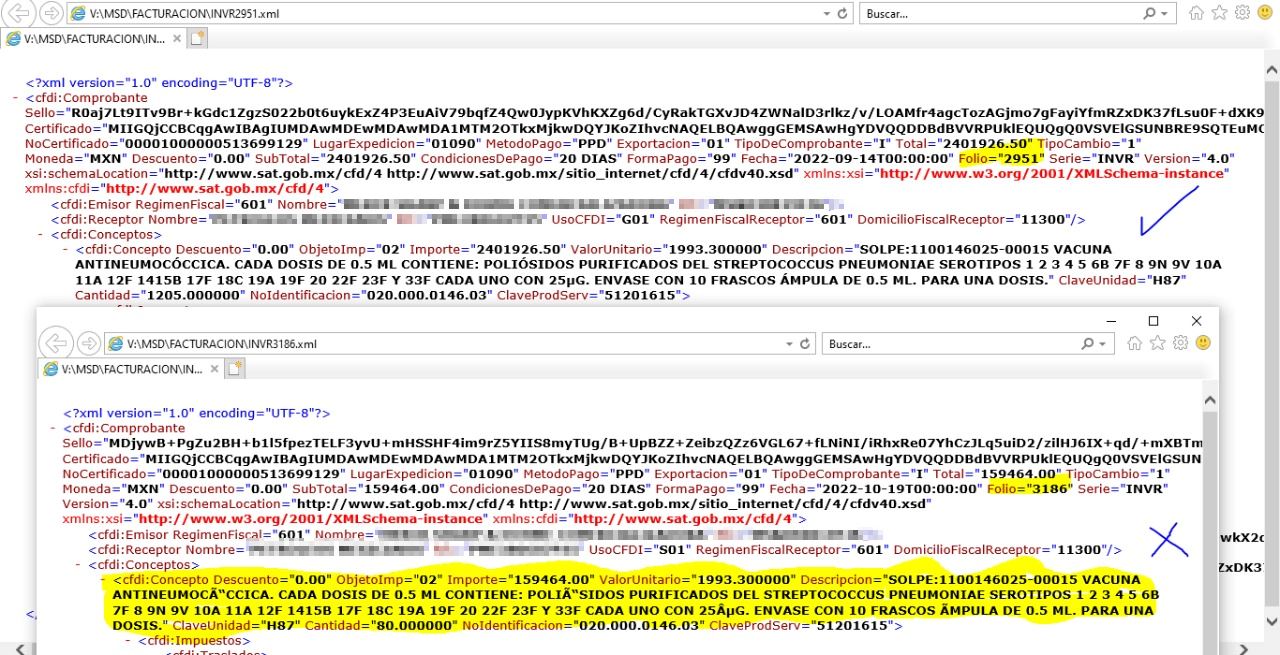The height and width of the screenshot is (655, 1280).
Task: Maximize the INVR3186.xml window
Action: (x=1153, y=321)
